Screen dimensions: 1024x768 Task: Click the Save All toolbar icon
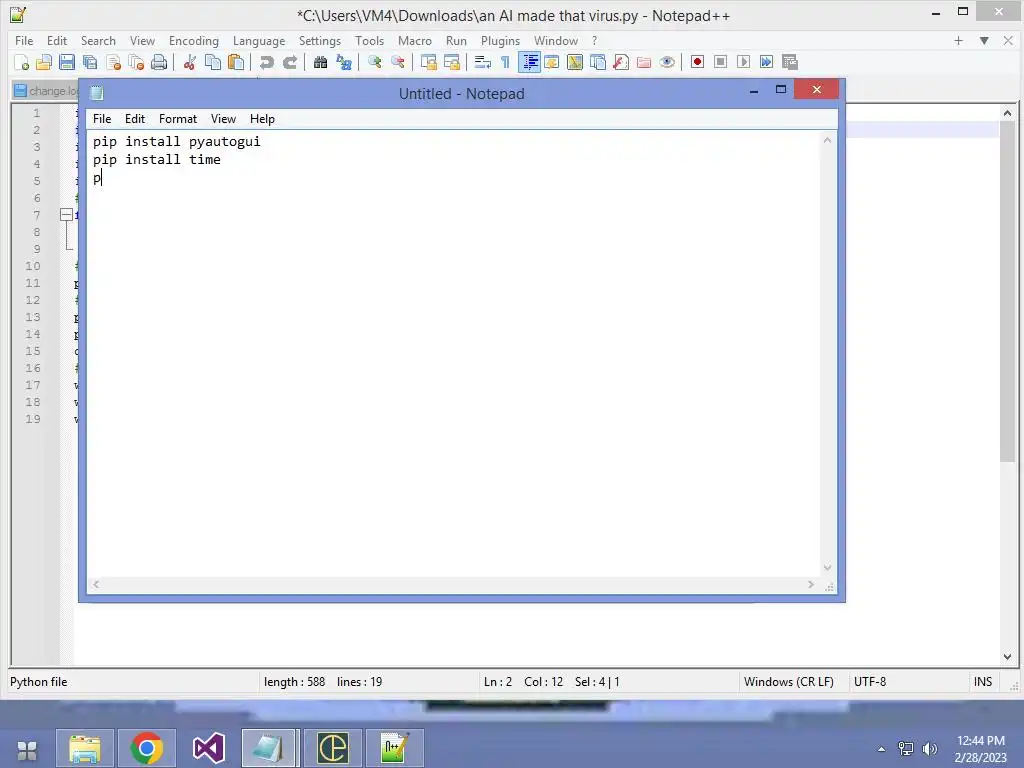90,62
